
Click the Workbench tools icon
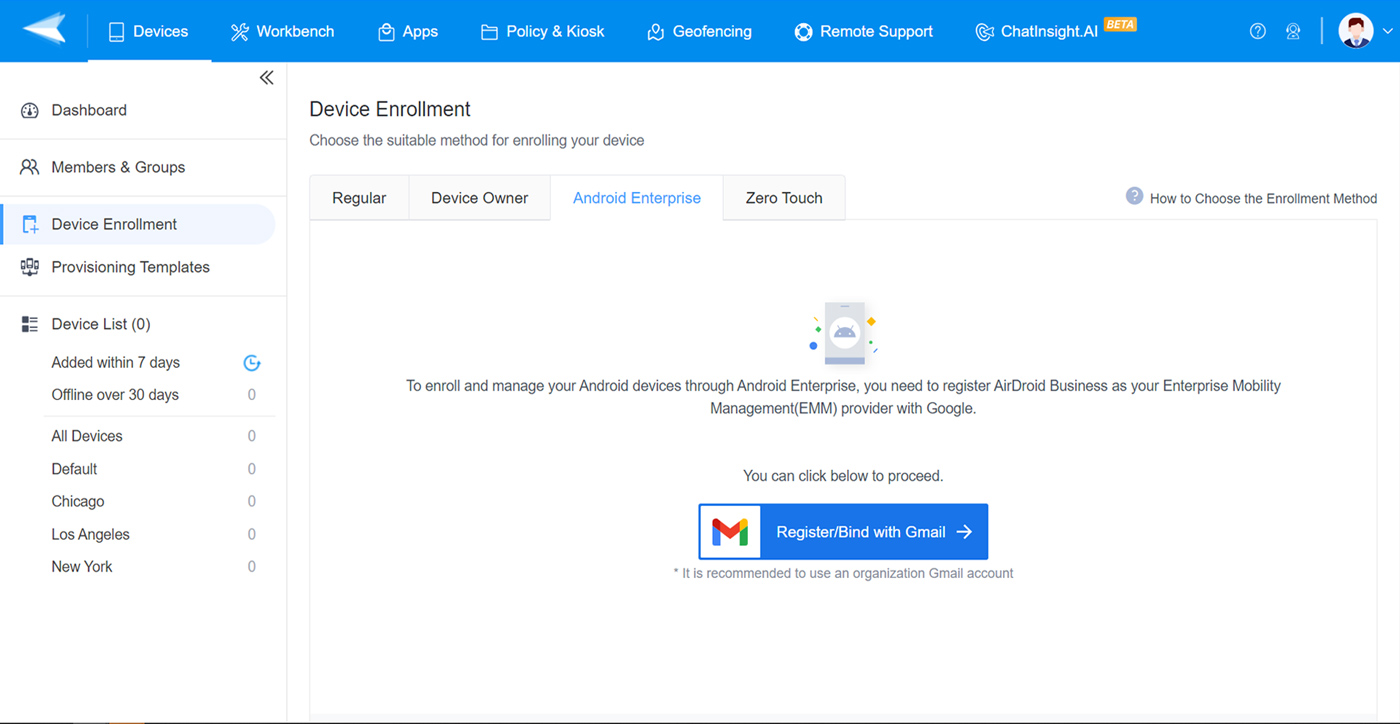pyautogui.click(x=239, y=32)
